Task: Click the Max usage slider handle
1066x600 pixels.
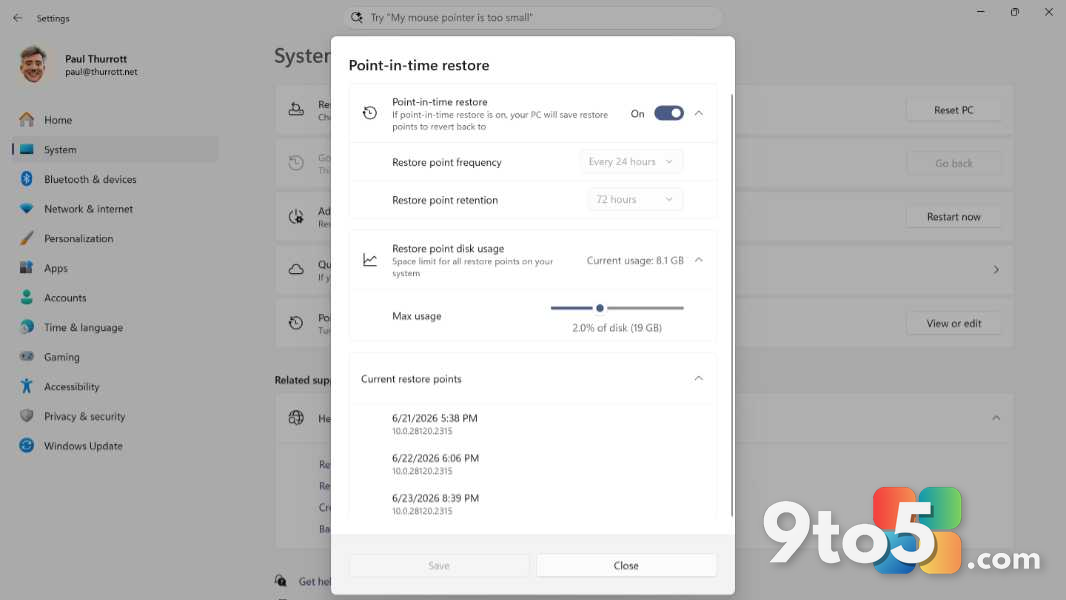Action: click(600, 308)
